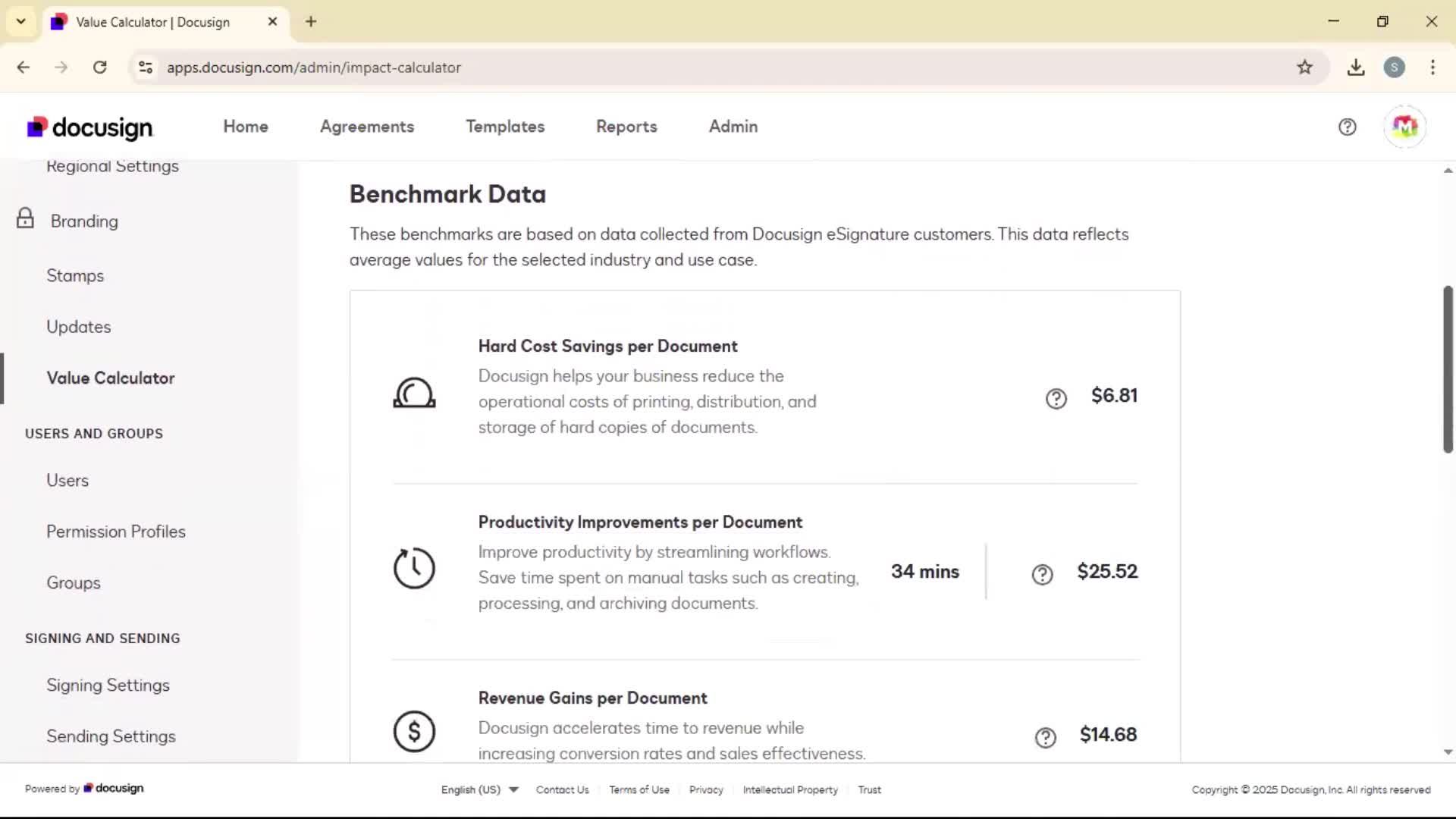Open the Privacy footer link
1456x819 pixels.
(x=706, y=789)
